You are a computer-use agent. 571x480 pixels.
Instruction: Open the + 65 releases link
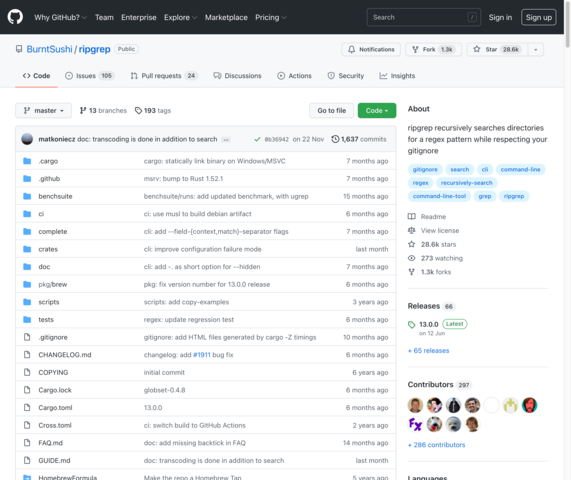pos(429,351)
